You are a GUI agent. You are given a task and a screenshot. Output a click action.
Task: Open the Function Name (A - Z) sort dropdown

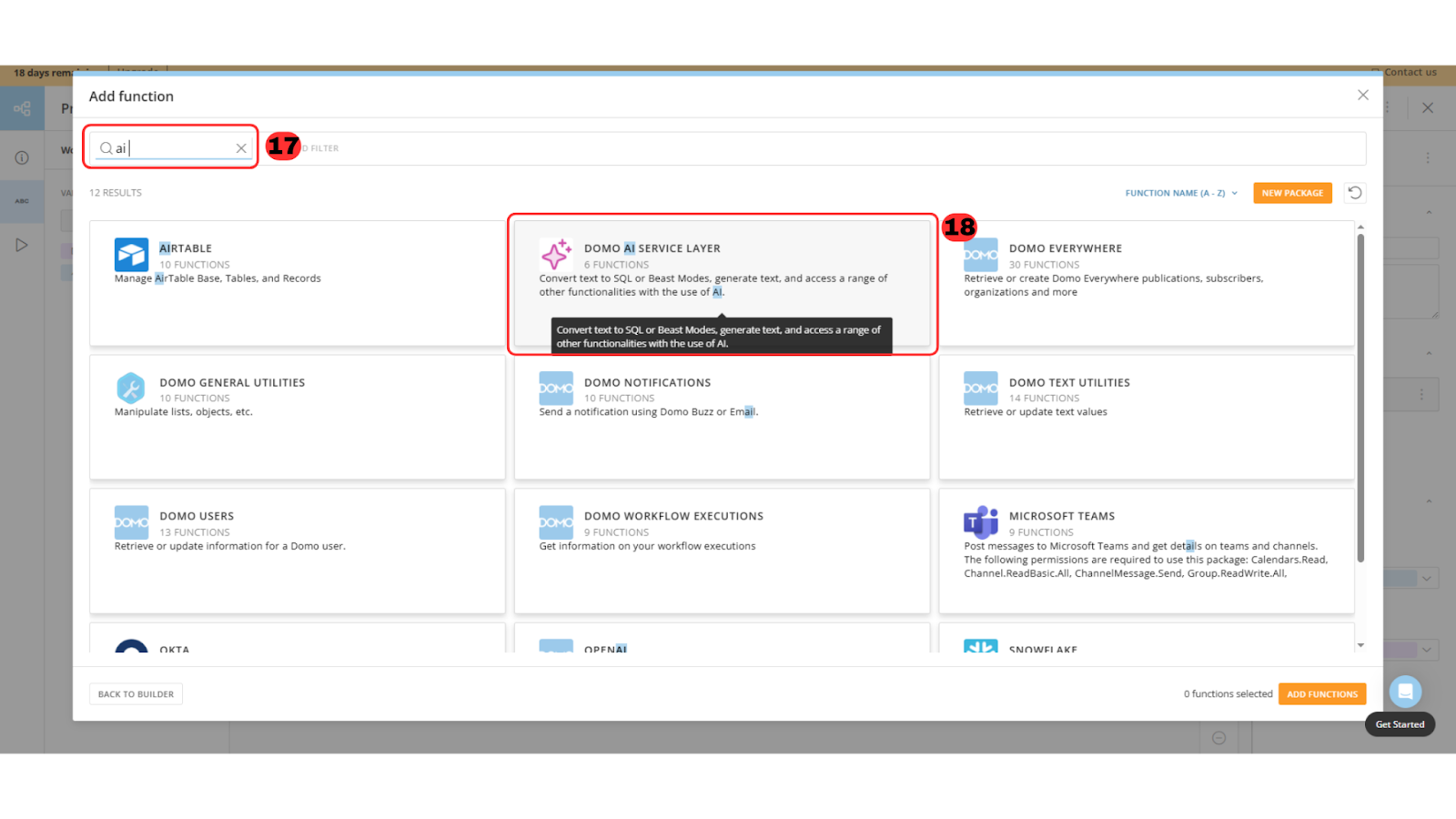(x=1181, y=193)
